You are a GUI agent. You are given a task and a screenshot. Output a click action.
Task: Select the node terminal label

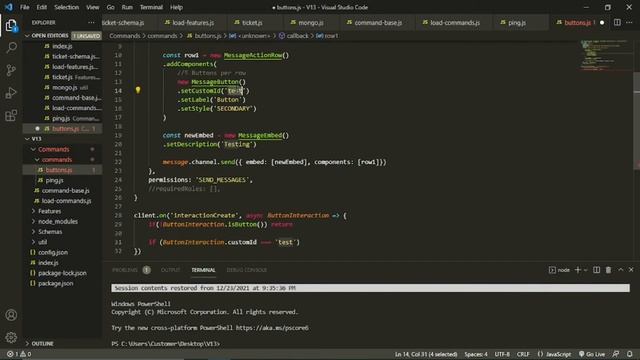pos(559,270)
